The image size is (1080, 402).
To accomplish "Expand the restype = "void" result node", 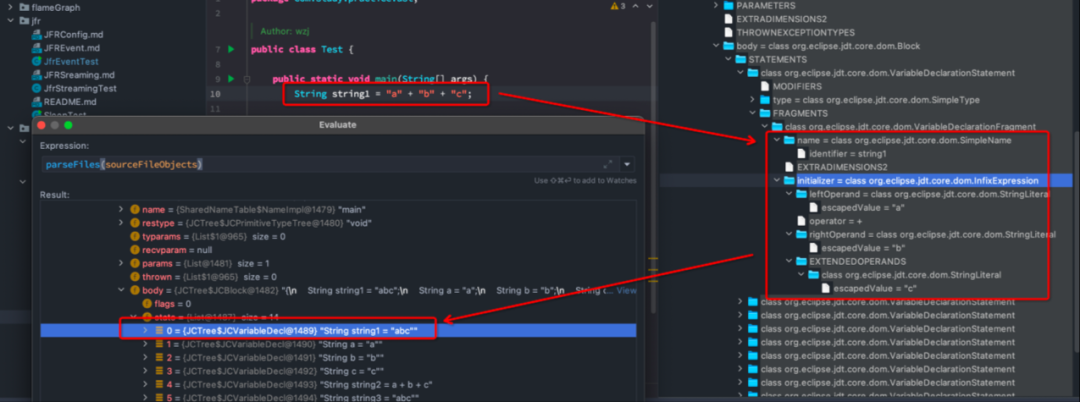I will pos(121,223).
